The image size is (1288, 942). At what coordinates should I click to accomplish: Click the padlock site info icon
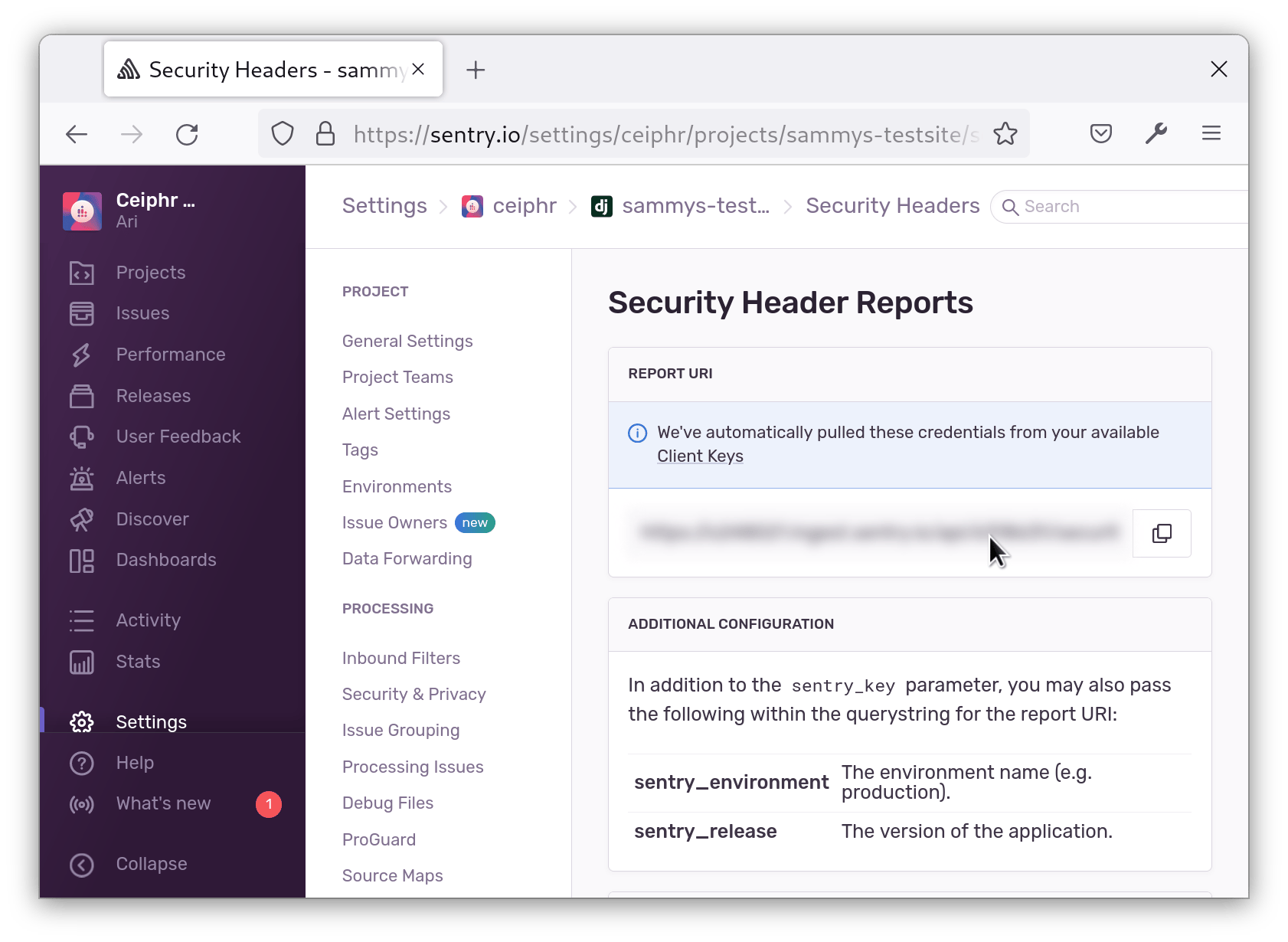click(x=325, y=134)
